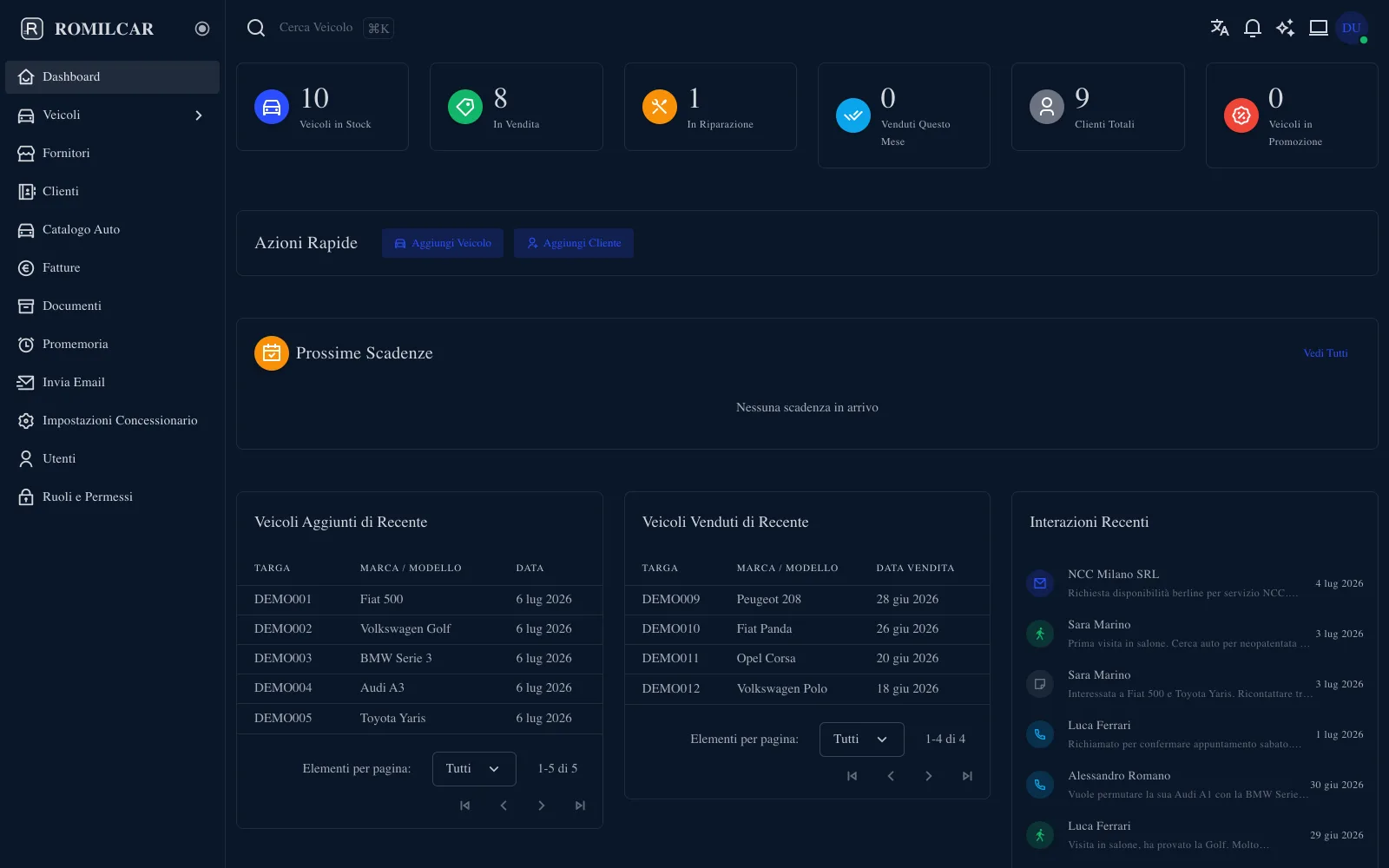Select the DEMO003 BMW Serie 3 row

coord(419,659)
